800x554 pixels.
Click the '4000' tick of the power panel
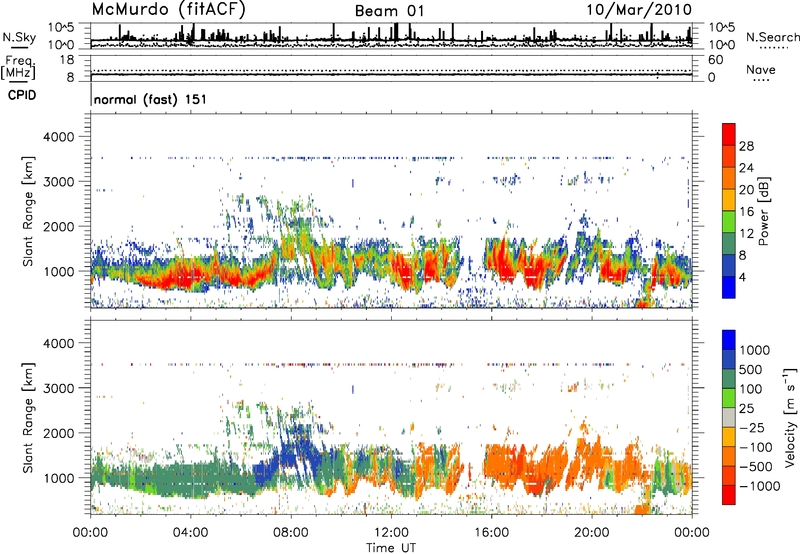(x=58, y=137)
